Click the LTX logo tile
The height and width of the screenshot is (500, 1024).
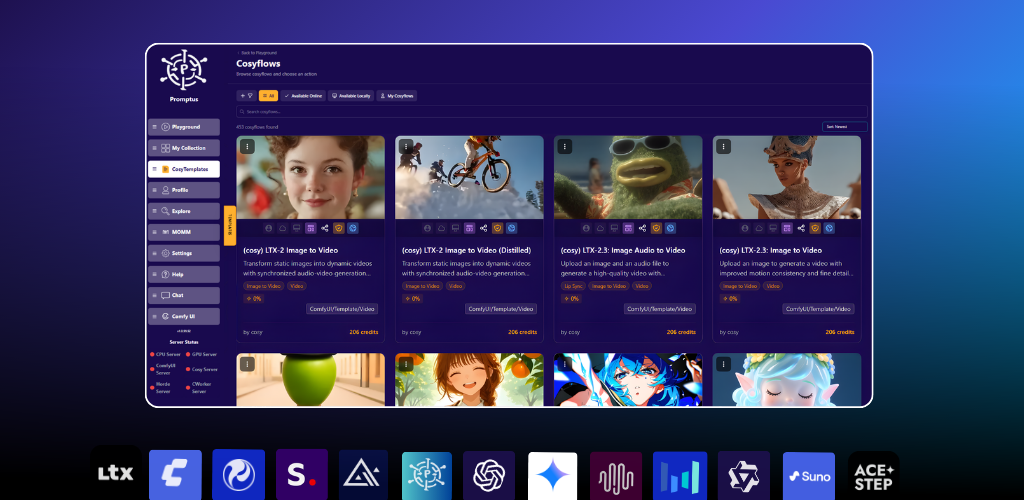click(116, 473)
